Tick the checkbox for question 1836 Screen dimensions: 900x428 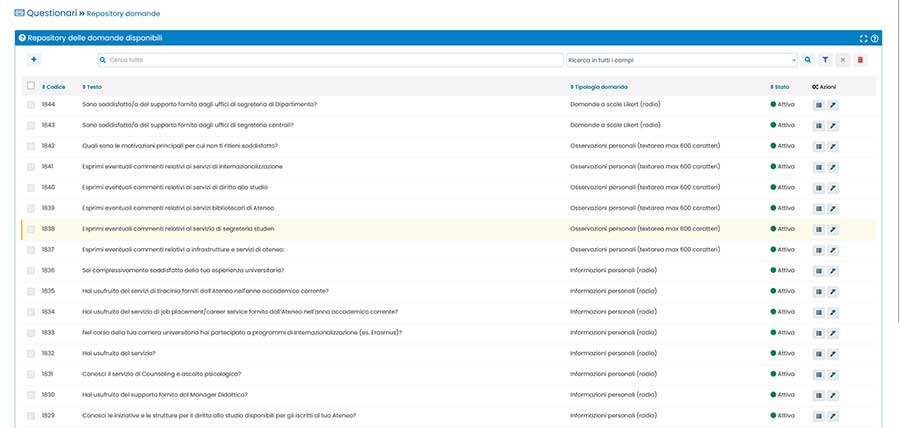tap(31, 270)
